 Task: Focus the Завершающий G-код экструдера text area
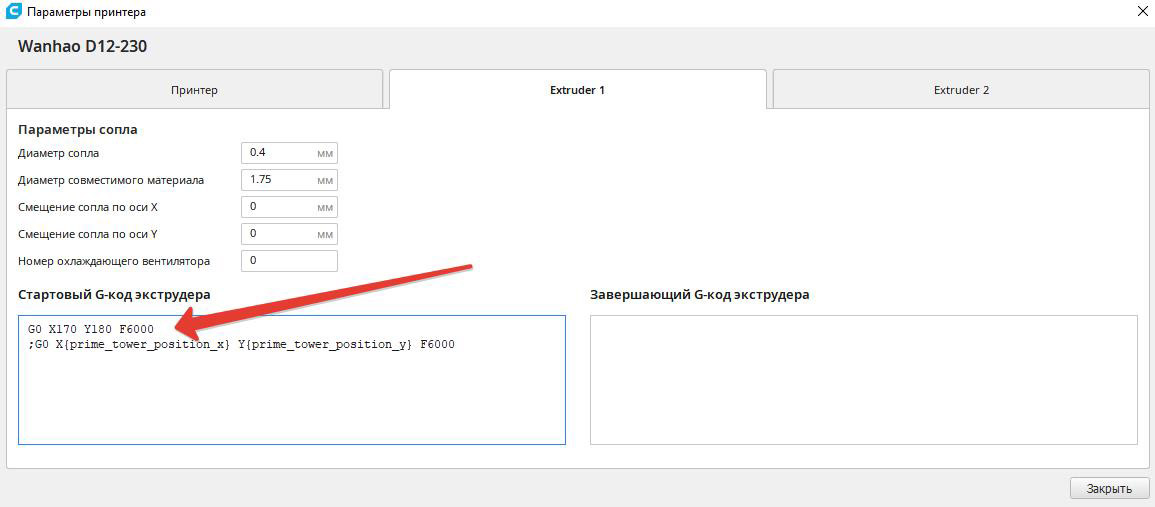(863, 380)
